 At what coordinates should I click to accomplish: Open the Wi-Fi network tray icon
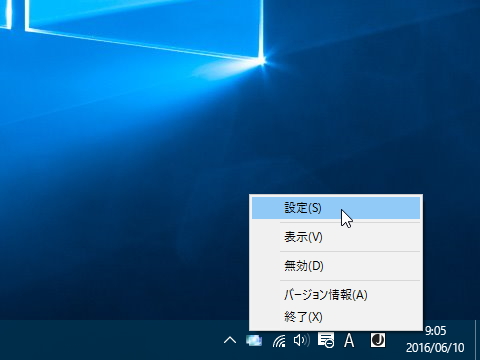coord(279,341)
